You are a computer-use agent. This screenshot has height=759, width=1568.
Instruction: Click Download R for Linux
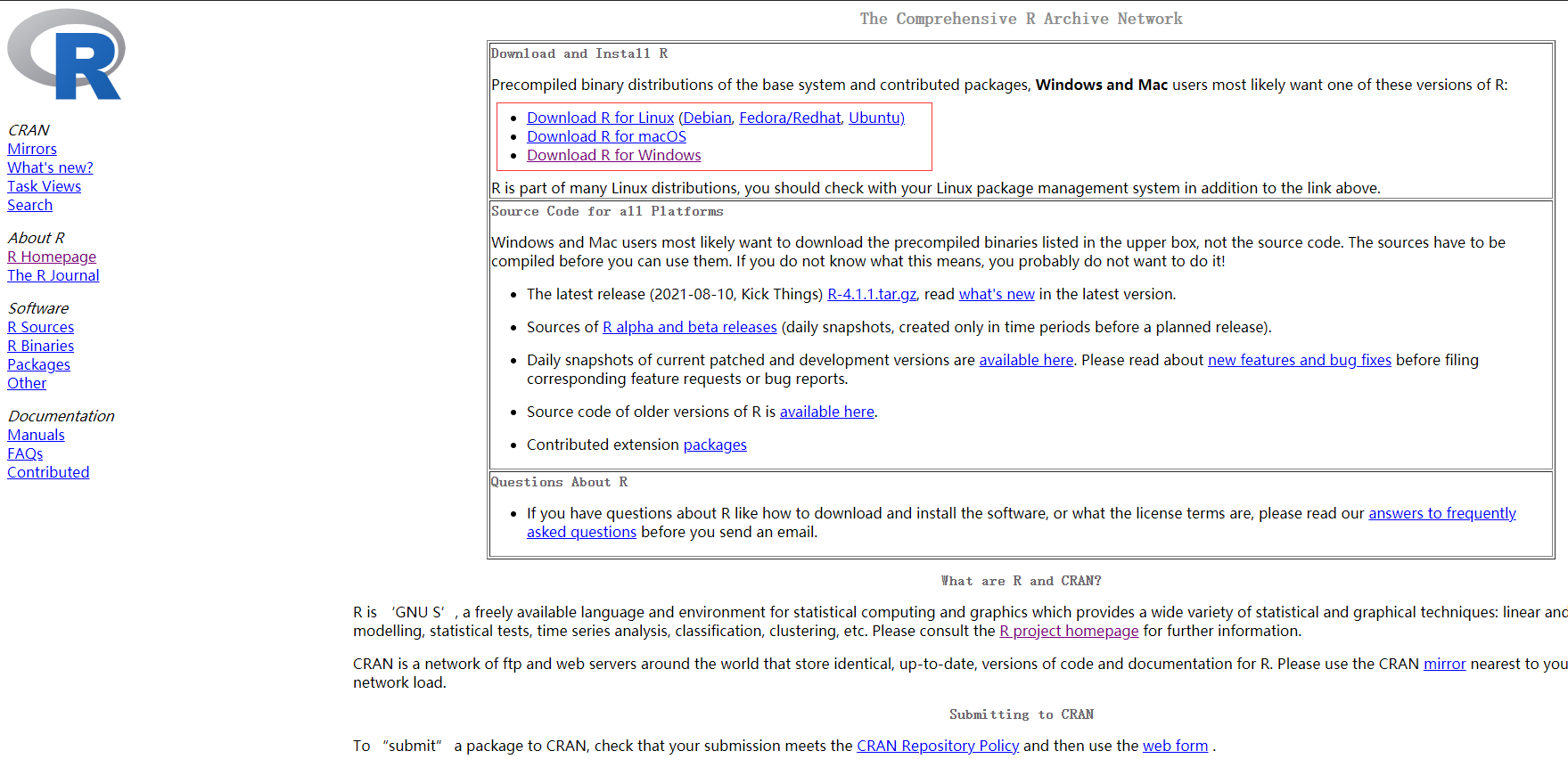click(600, 118)
